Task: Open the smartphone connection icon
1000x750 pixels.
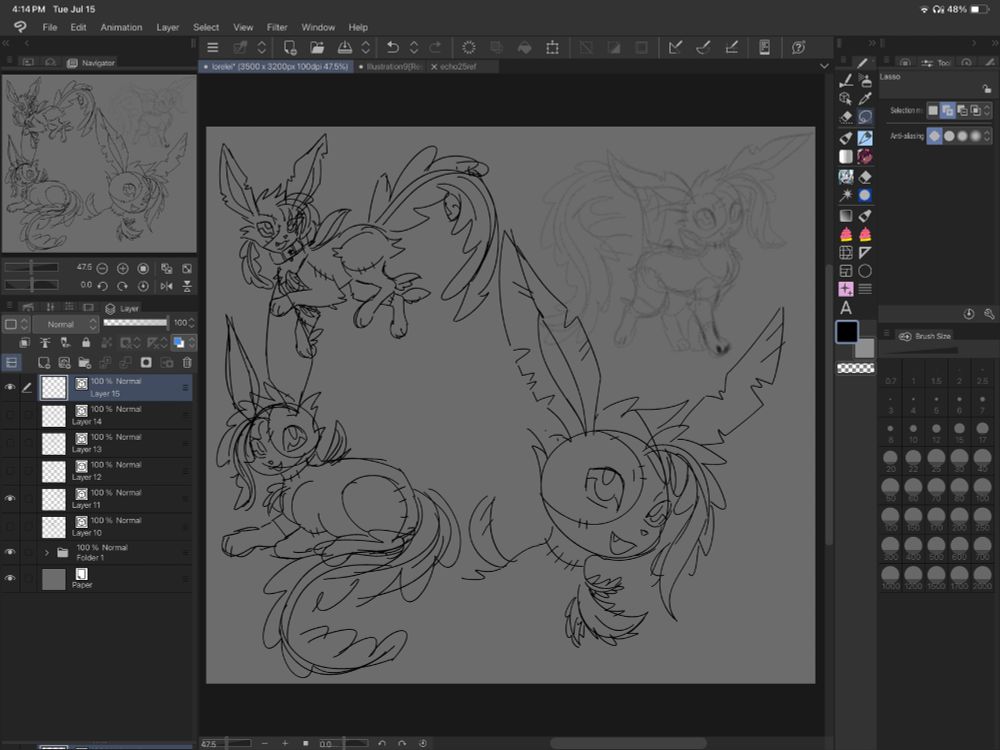Action: pos(764,47)
